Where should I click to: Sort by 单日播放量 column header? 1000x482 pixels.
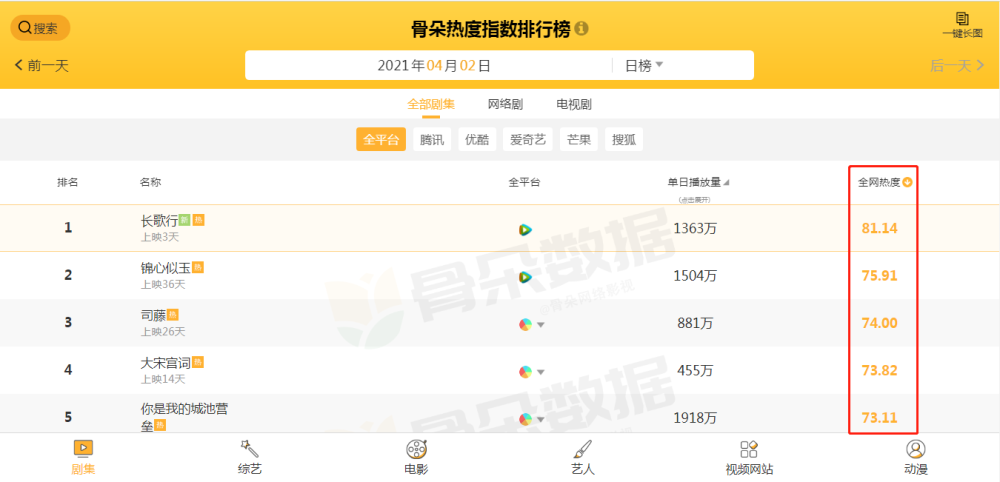coord(698,182)
